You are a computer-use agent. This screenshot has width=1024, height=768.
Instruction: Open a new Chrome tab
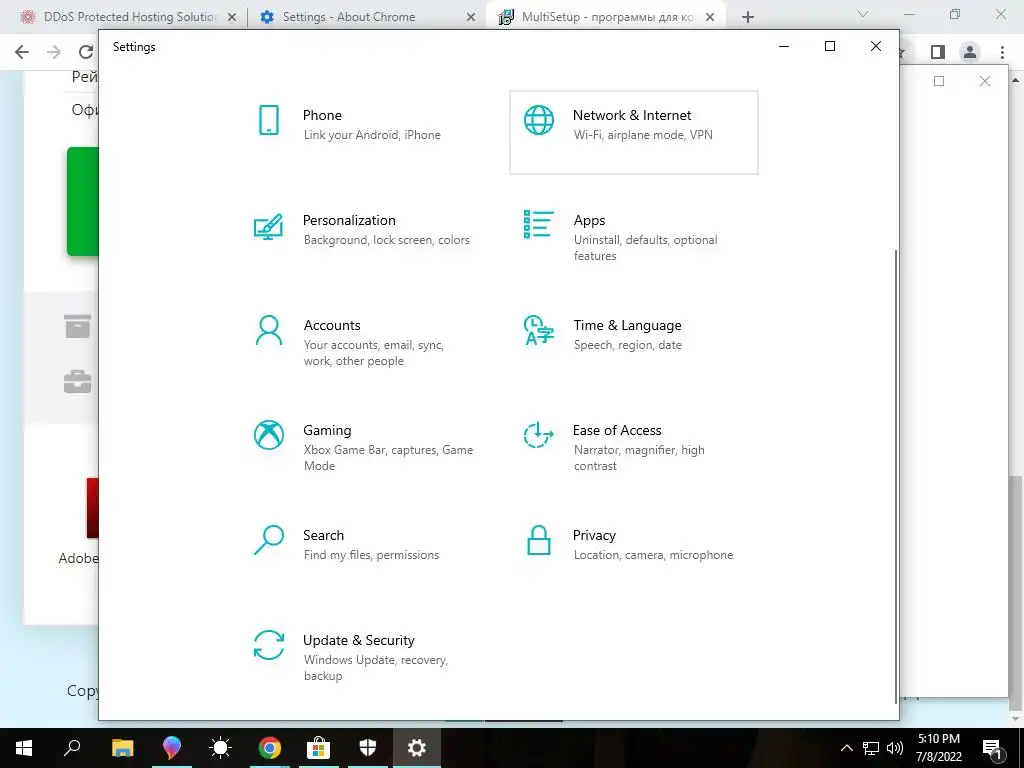(748, 17)
